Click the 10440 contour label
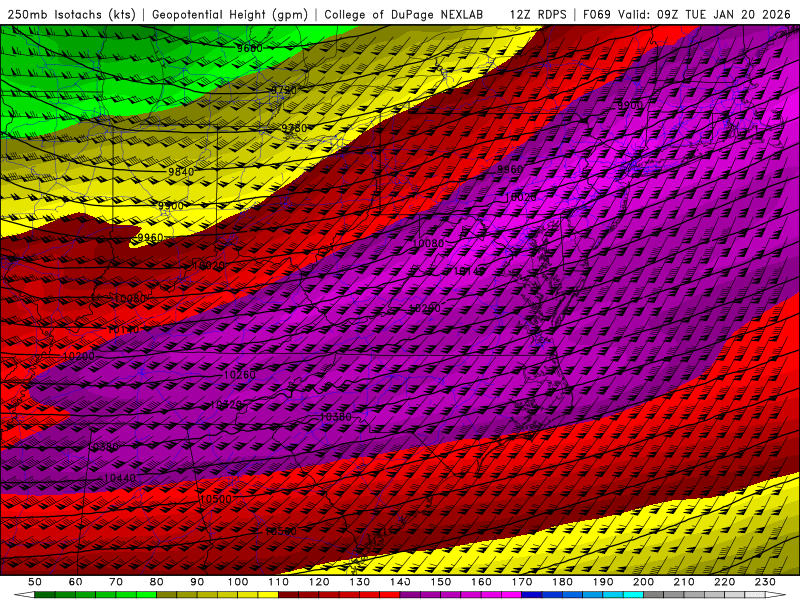This screenshot has height=600, width=800. (120, 478)
